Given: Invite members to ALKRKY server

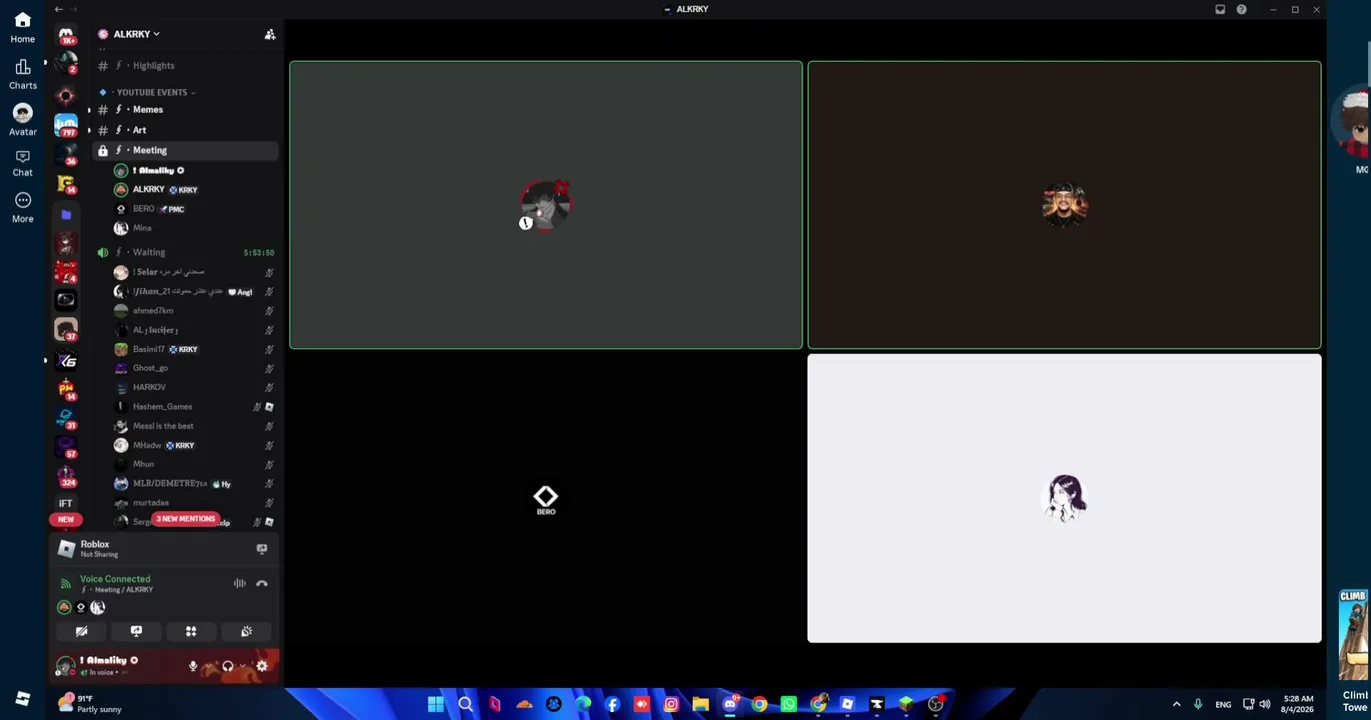Looking at the screenshot, I should point(270,34).
